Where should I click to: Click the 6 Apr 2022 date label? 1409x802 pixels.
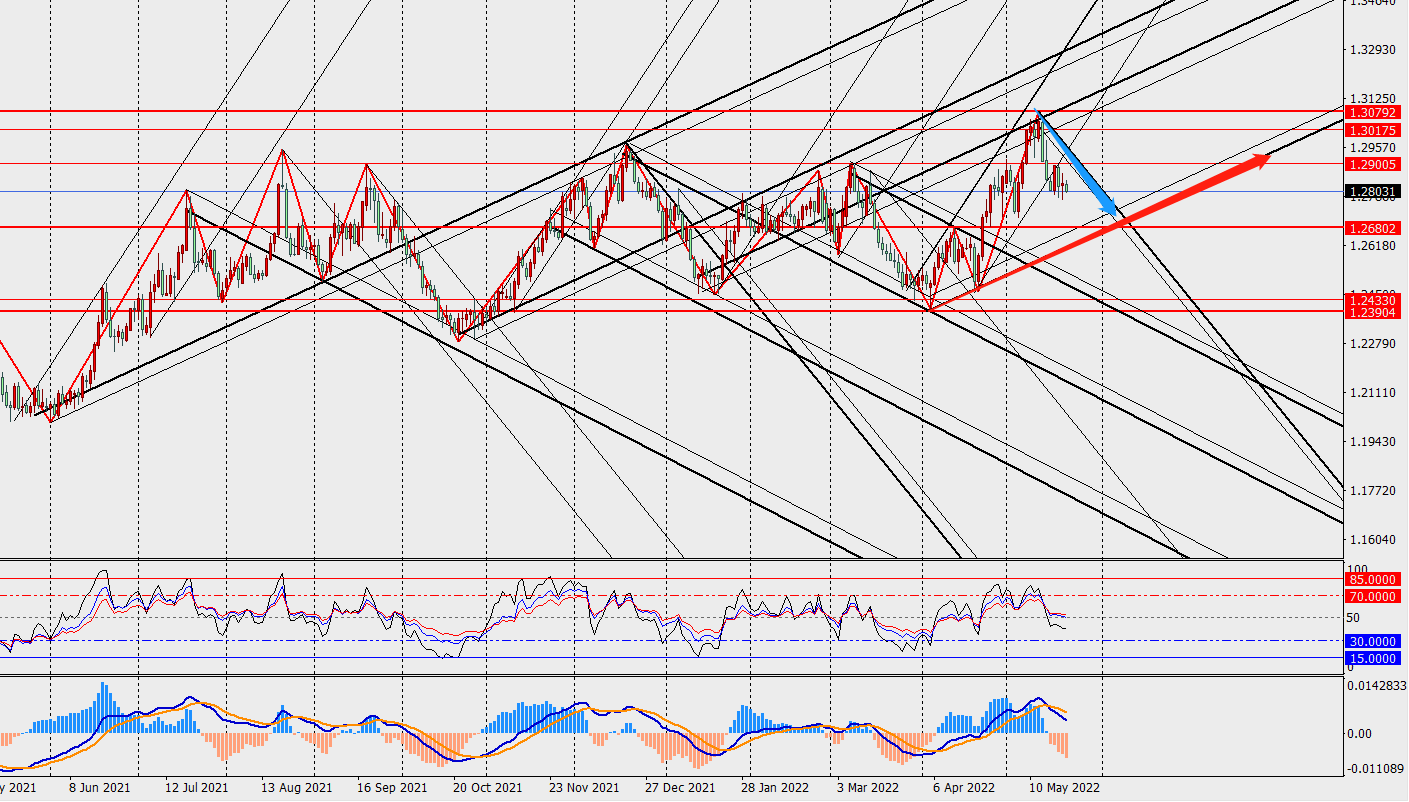[963, 788]
